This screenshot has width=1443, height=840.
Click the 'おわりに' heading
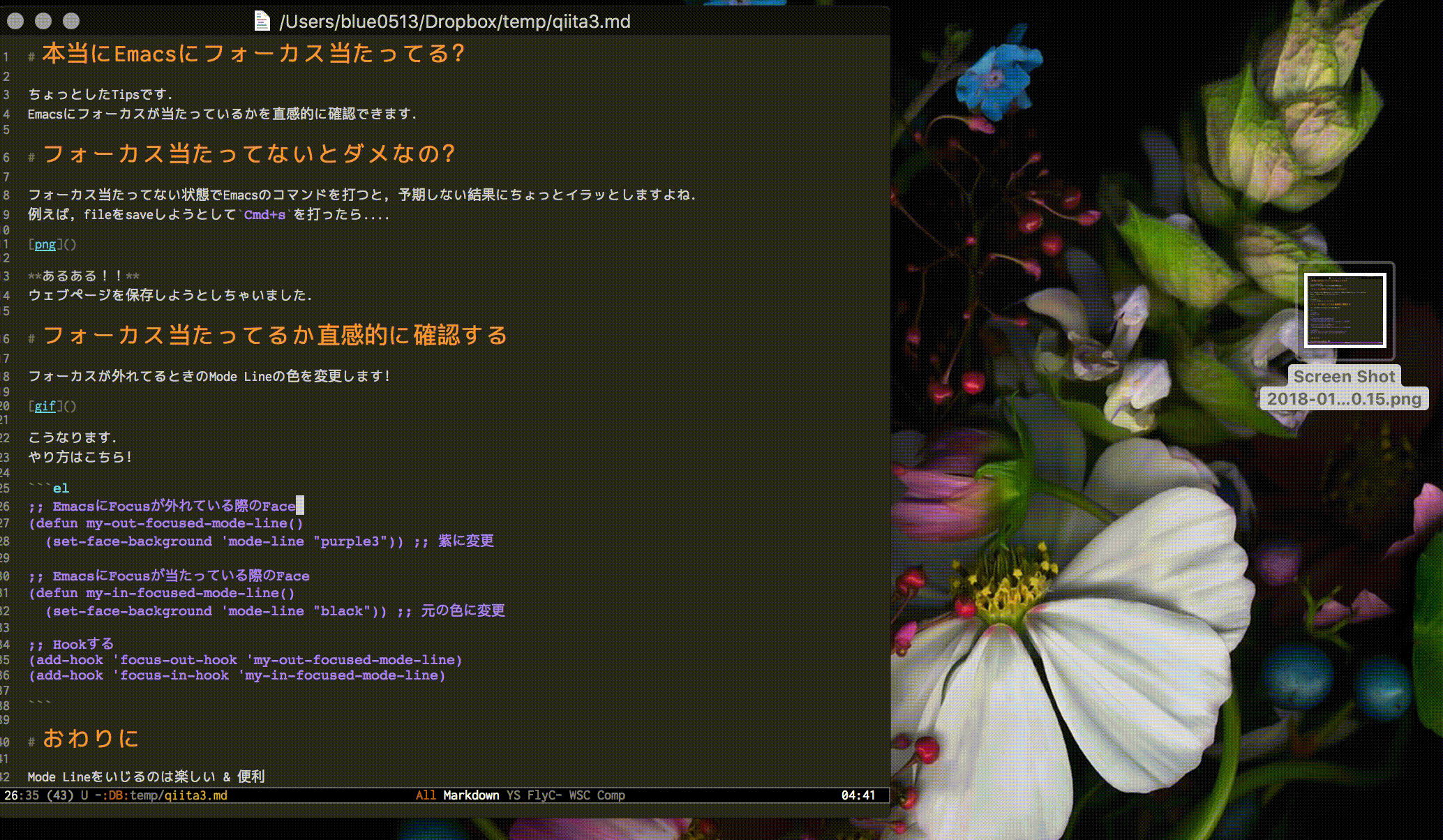point(91,738)
